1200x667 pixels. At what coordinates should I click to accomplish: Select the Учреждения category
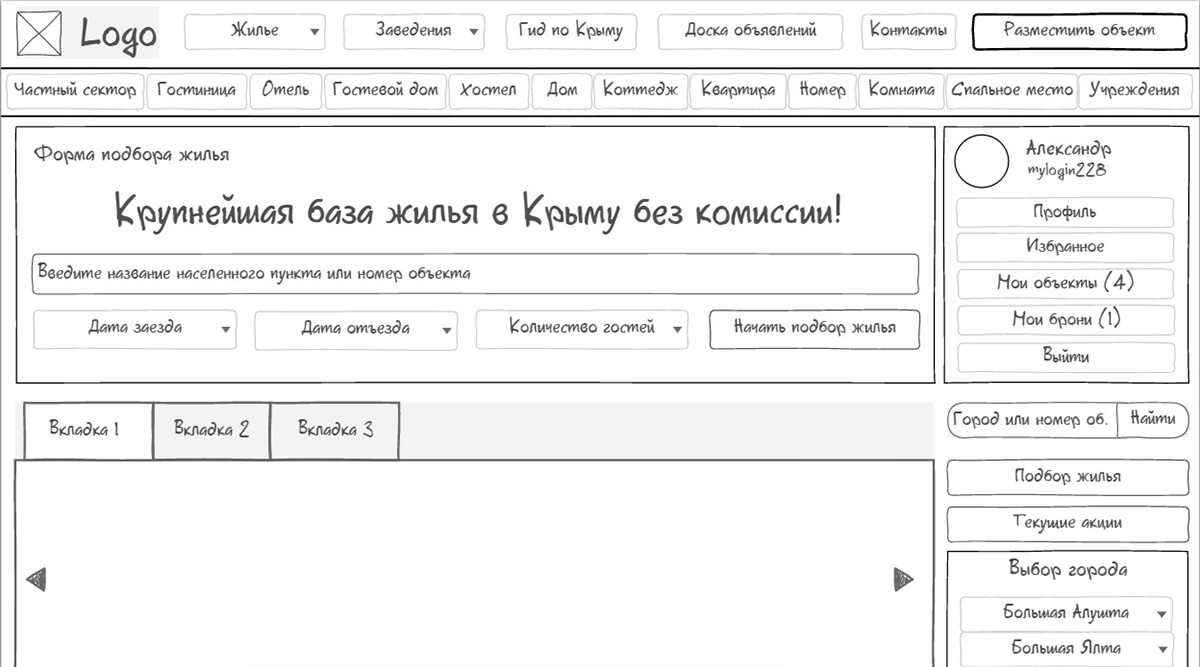(1135, 91)
